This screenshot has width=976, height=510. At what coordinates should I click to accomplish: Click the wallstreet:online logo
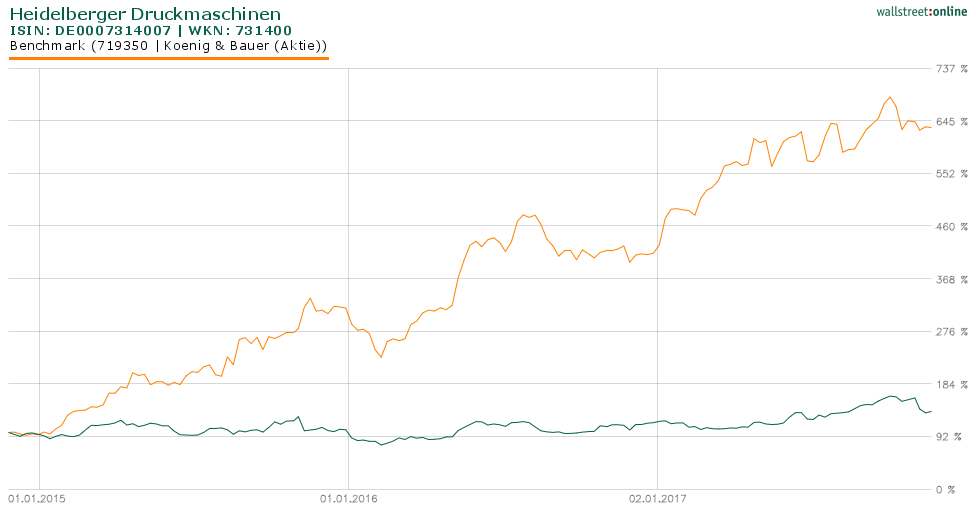pyautogui.click(x=914, y=11)
